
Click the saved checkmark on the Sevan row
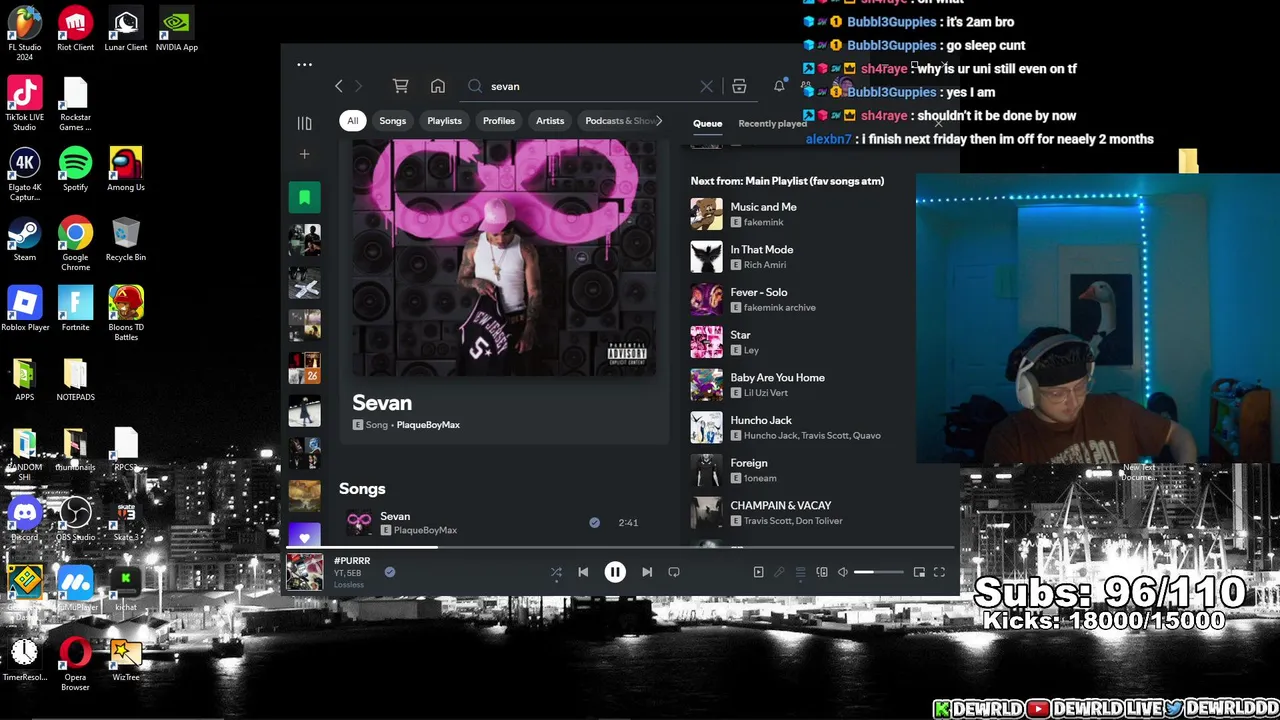click(x=594, y=522)
